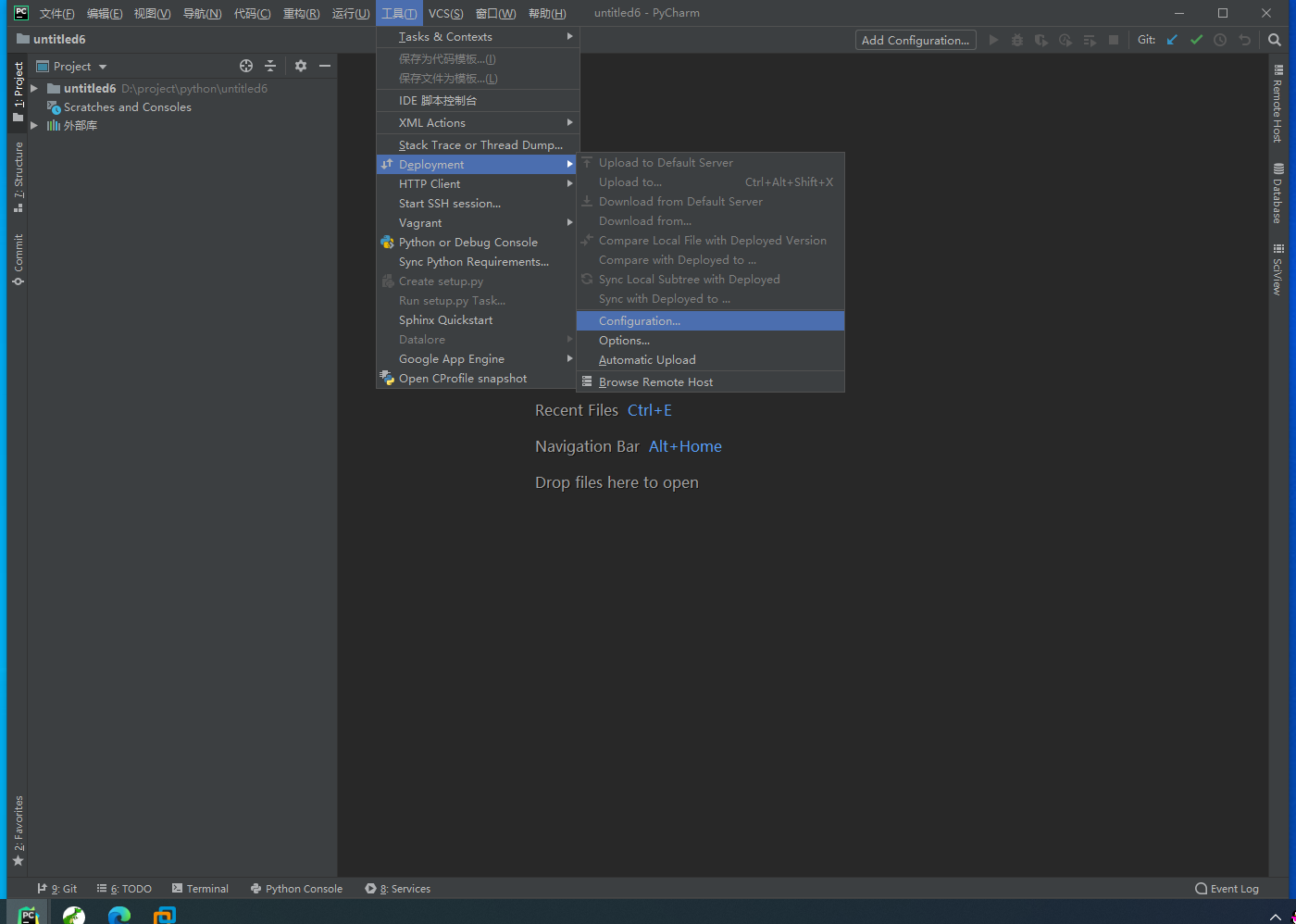The width and height of the screenshot is (1296, 924).
Task: Select Scratches and Consoles node
Action: pos(128,106)
